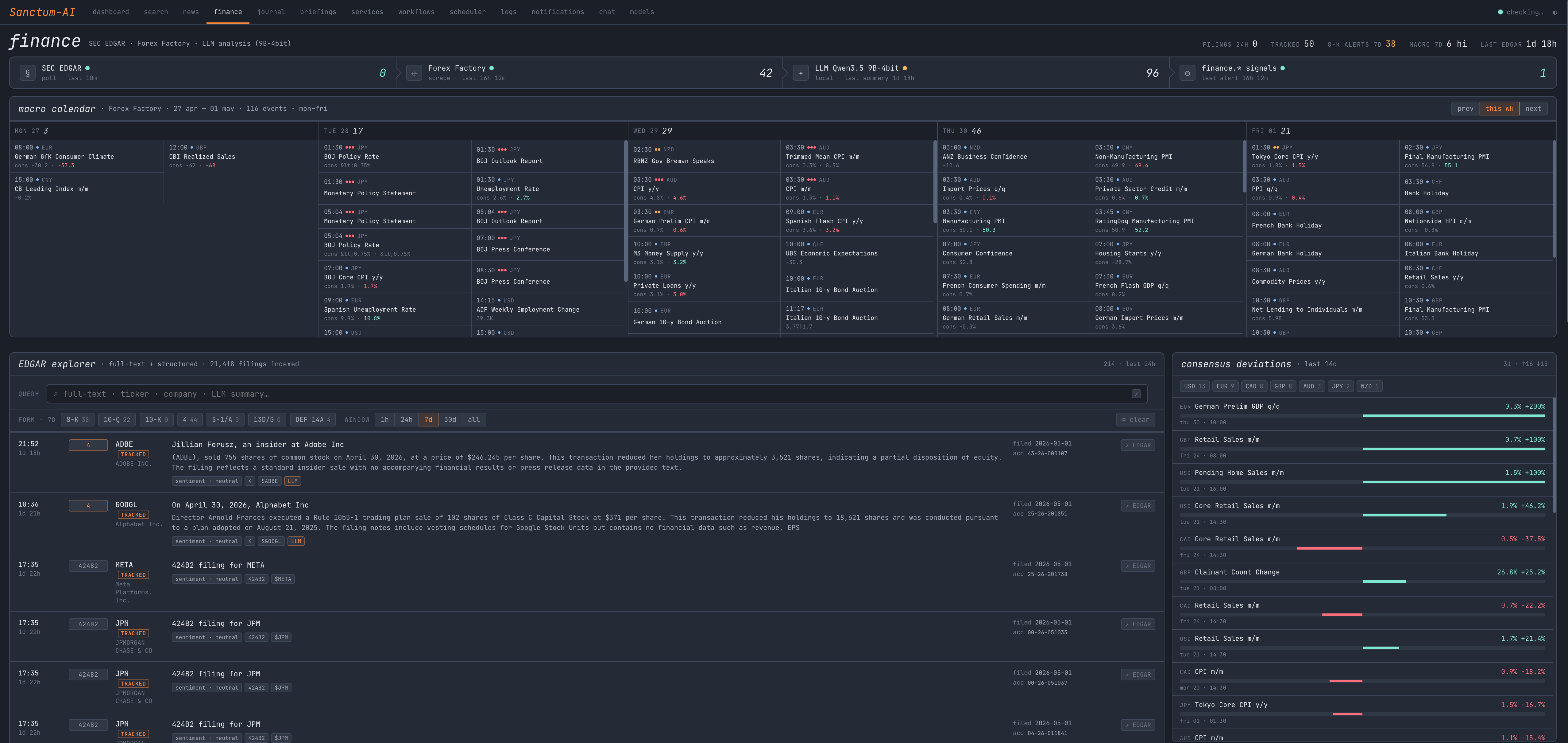This screenshot has height=743, width=1568.
Task: Toggle the theme half-circle icon
Action: pos(1554,12)
